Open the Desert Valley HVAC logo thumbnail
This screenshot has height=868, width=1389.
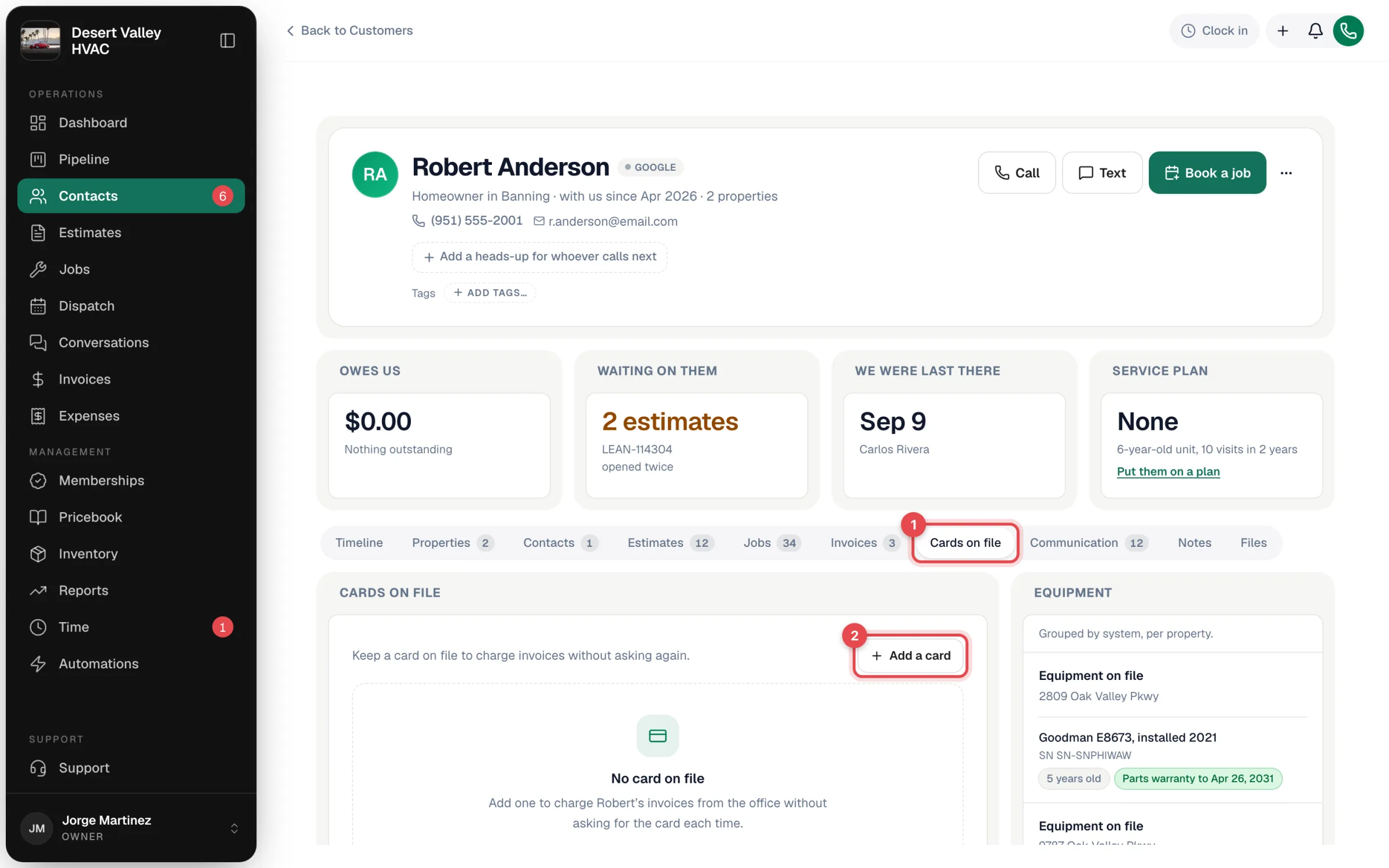[x=41, y=41]
